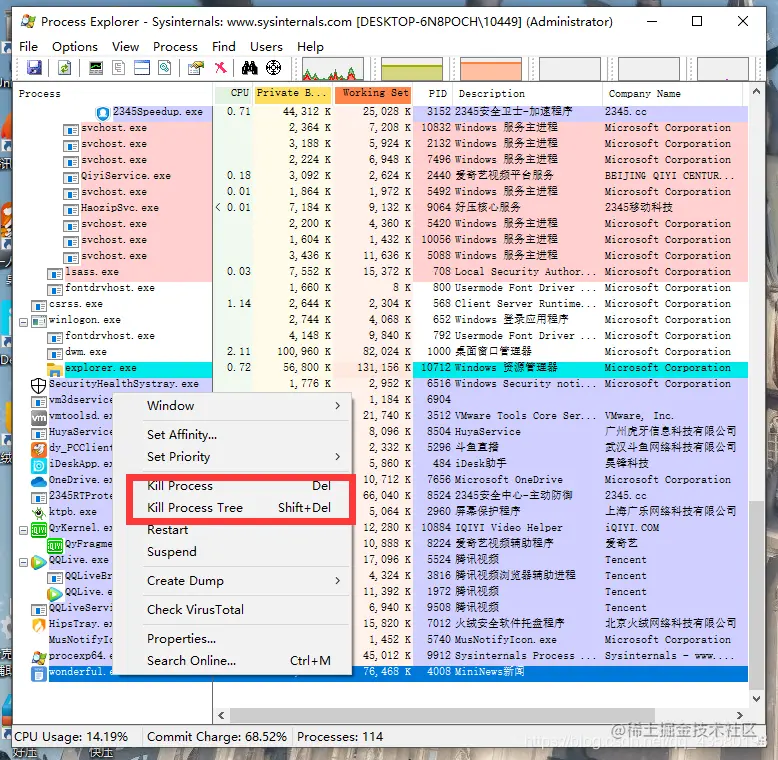The height and width of the screenshot is (760, 778).
Task: Click the binoculars Find Handle icon
Action: tap(249, 67)
